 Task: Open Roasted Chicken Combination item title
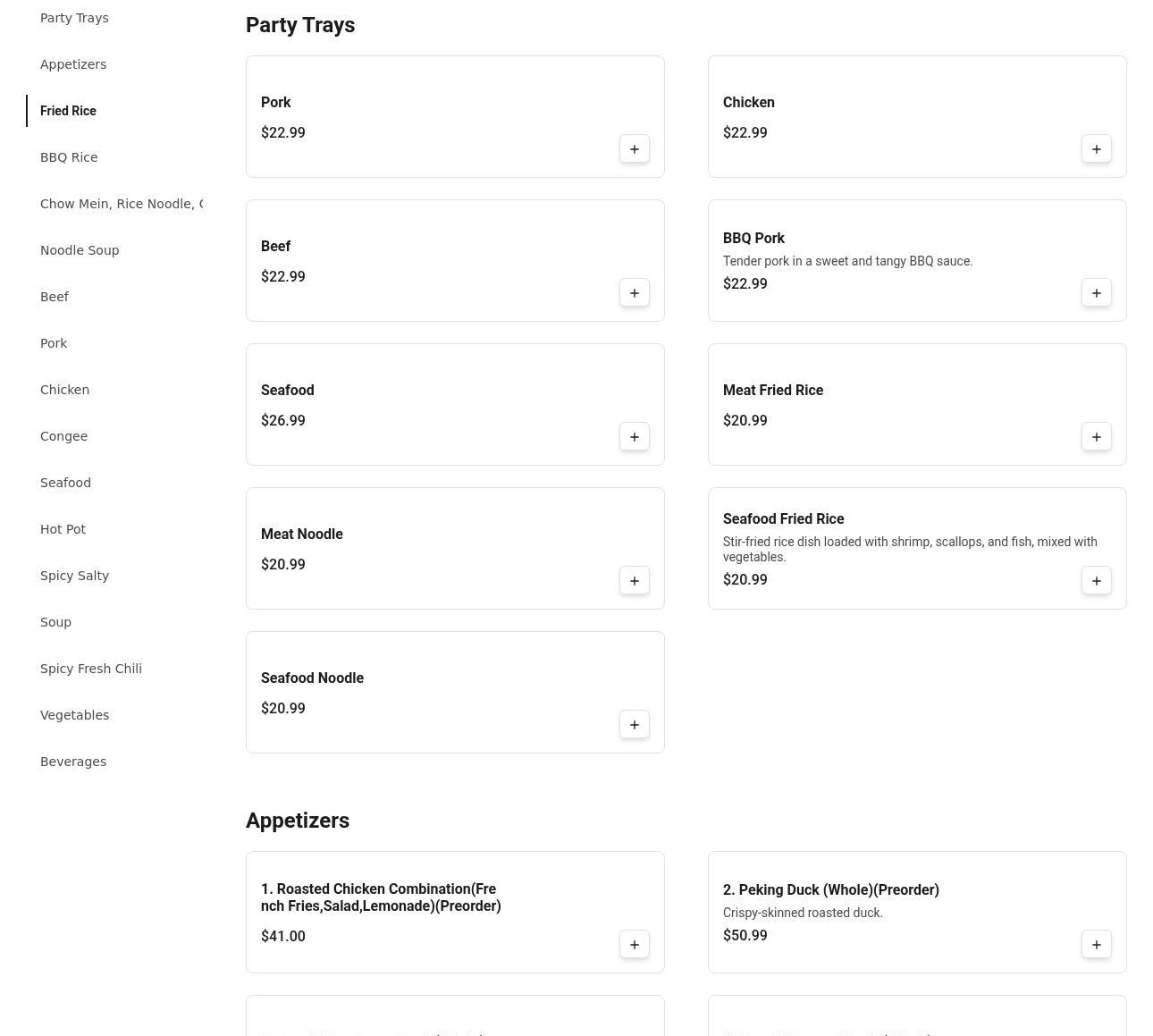tap(381, 897)
